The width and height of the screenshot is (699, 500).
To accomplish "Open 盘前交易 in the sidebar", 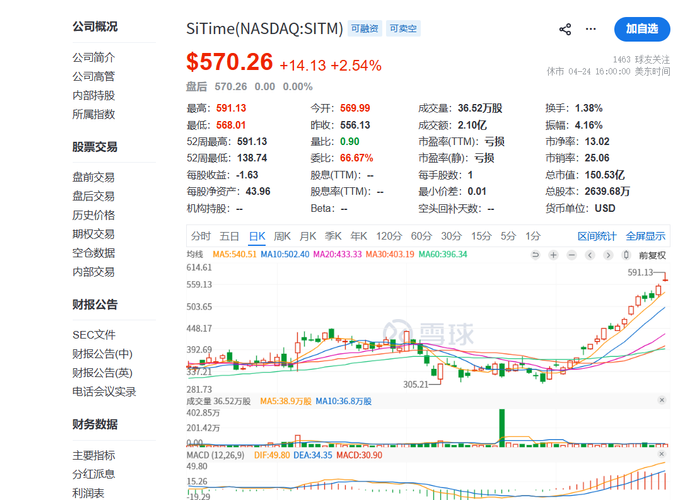I will point(94,177).
